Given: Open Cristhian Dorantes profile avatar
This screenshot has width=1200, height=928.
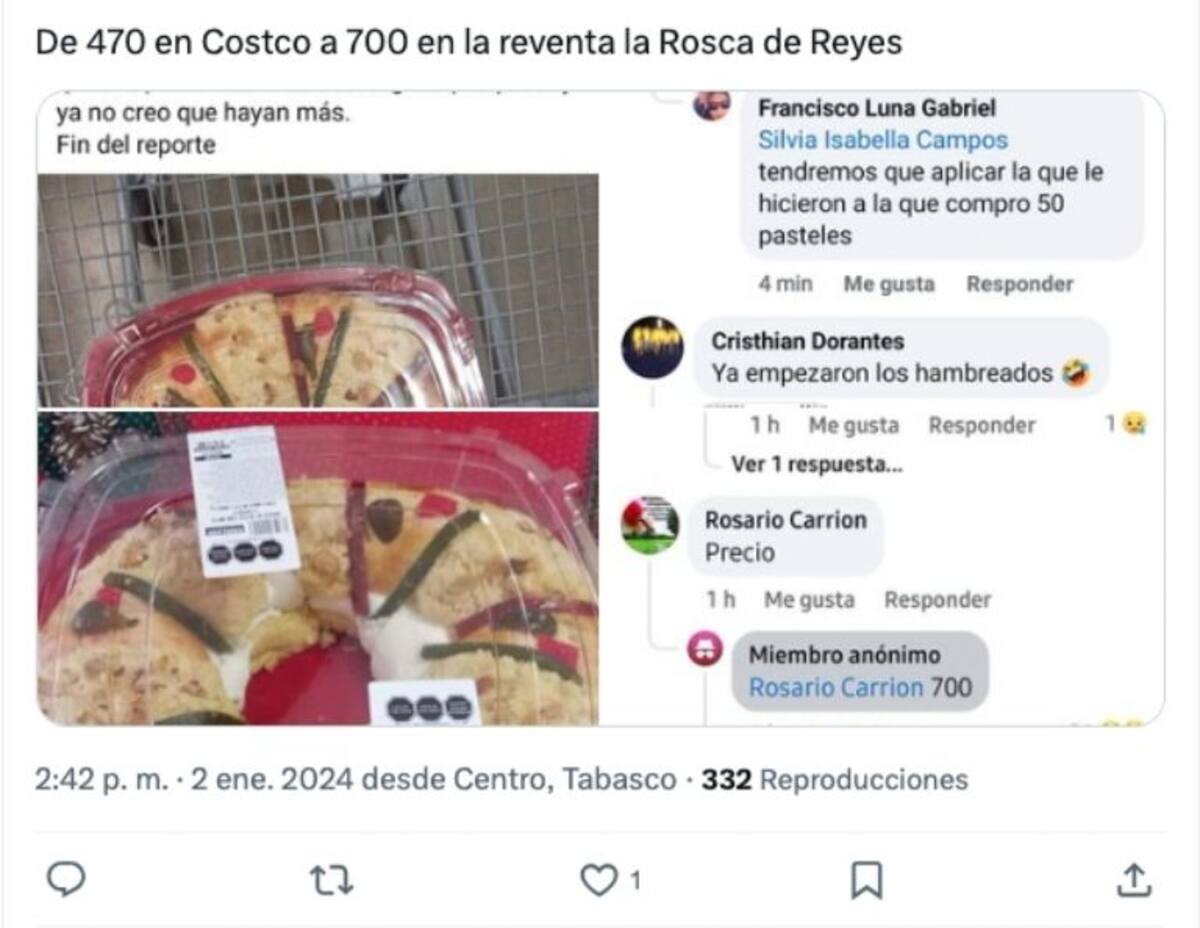Looking at the screenshot, I should [x=653, y=347].
